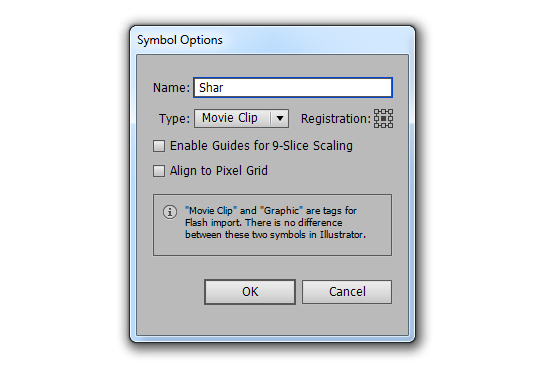Click the info icon beside Flash import note
Screen dimensions: 540x368
[x=170, y=212]
